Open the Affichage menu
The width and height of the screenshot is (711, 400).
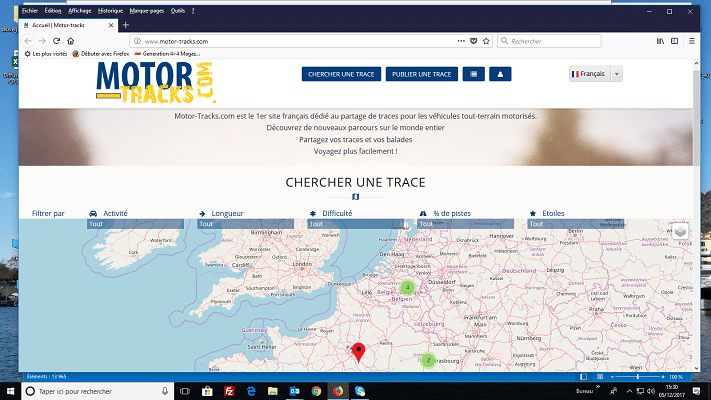point(80,9)
